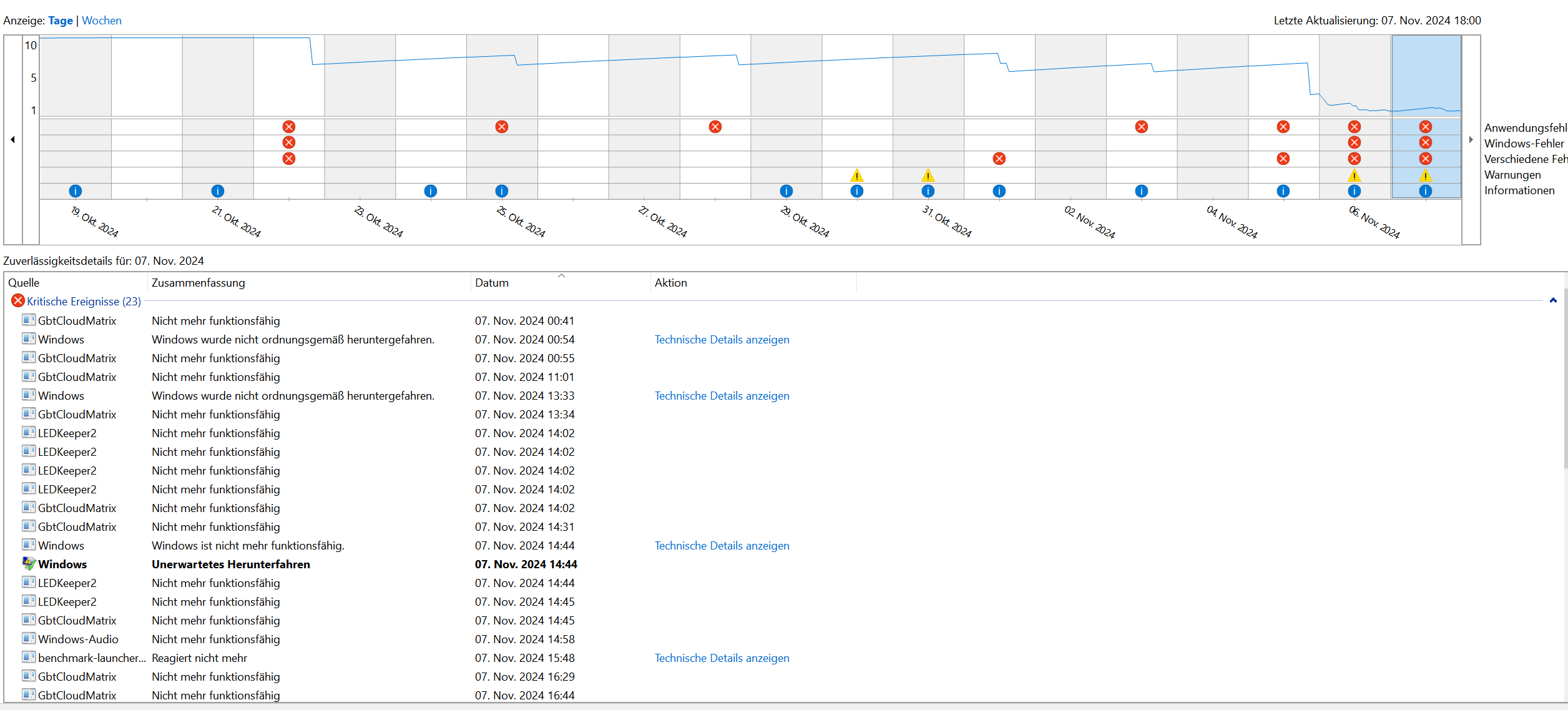
Task: Select the Windows-Audio event row
Action: click(x=78, y=639)
